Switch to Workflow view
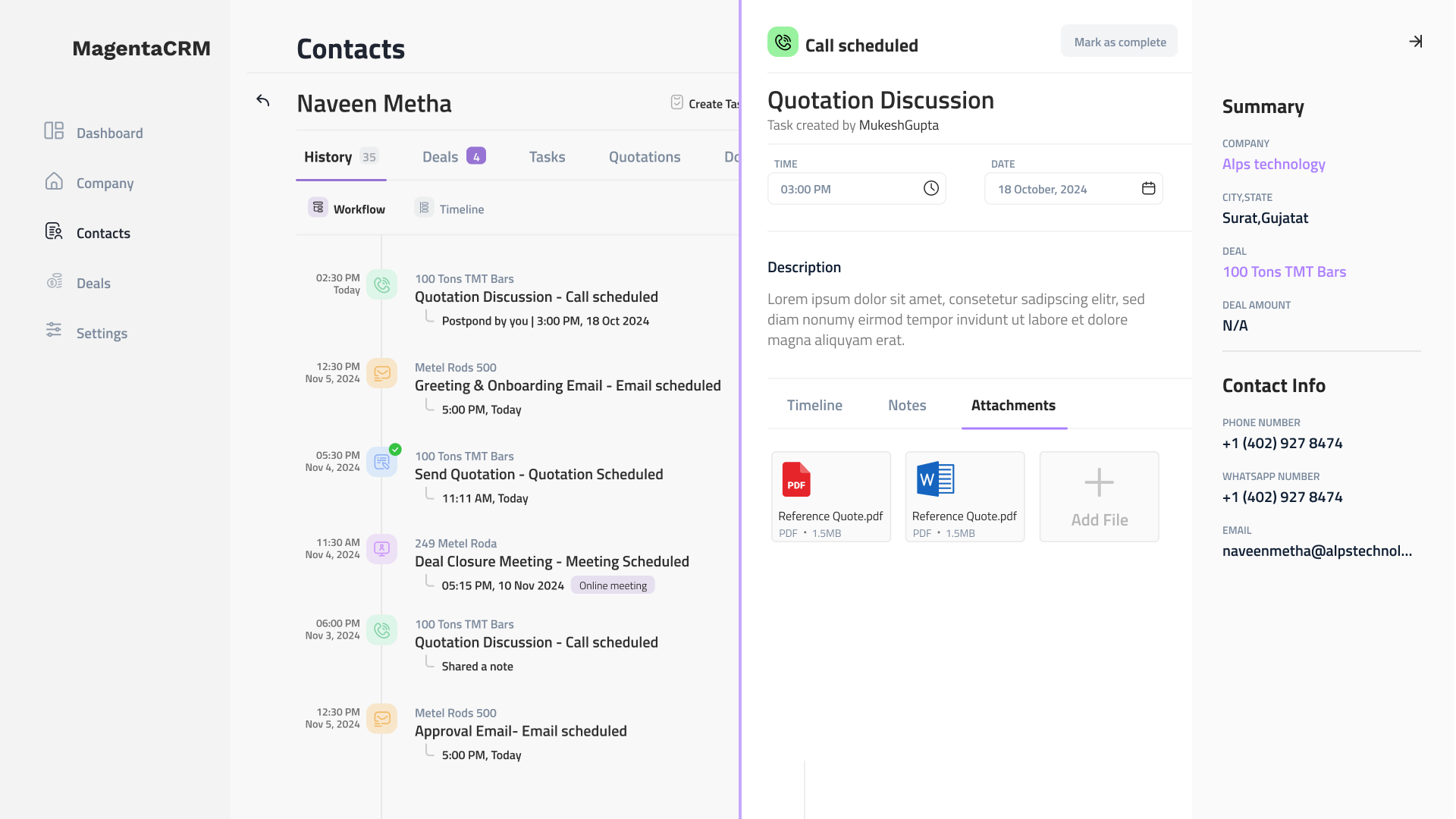The image size is (1456, 819). [x=347, y=209]
